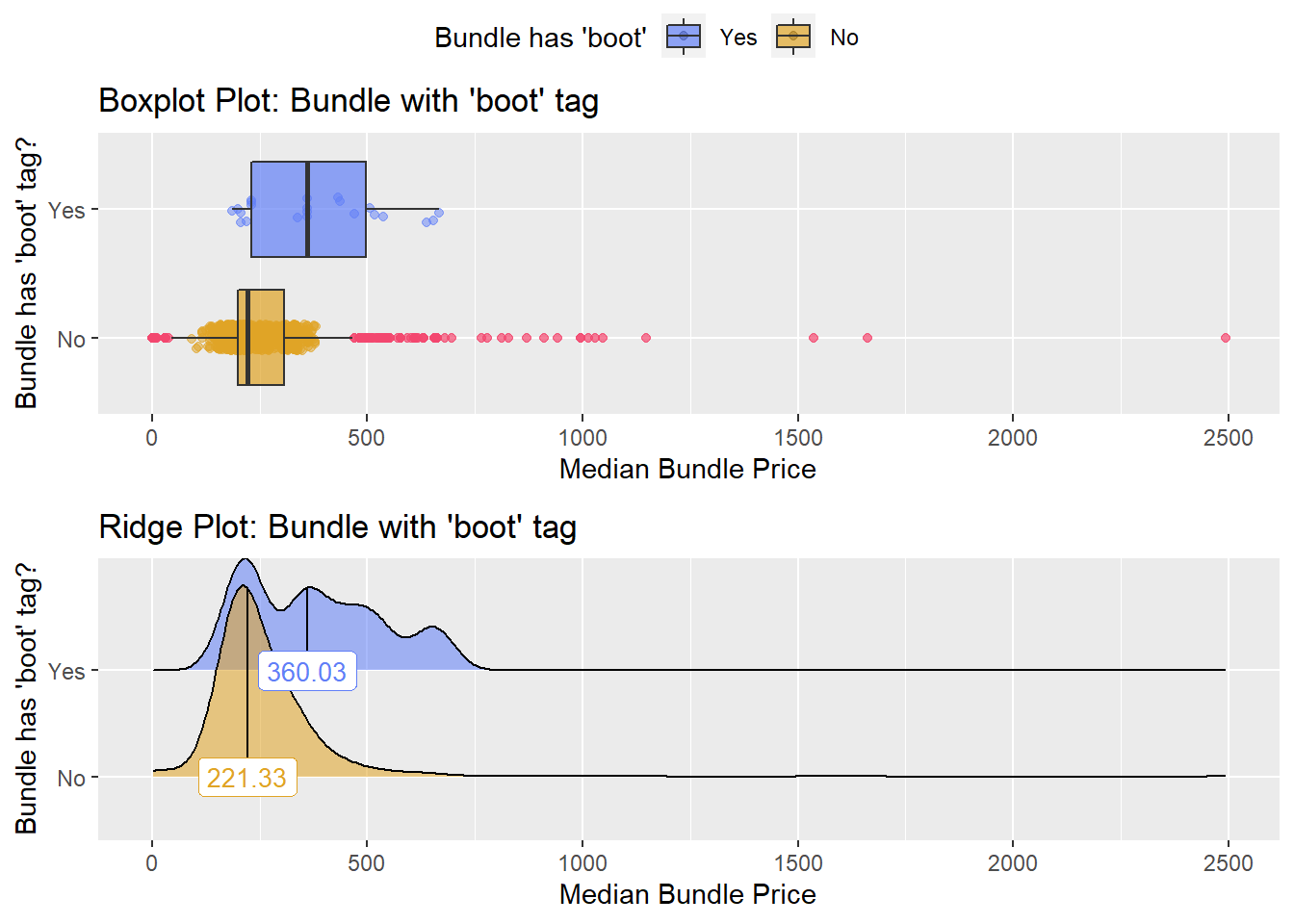1294x924 pixels.
Task: Select the orange 'No' boxplot box
Action: (261, 338)
